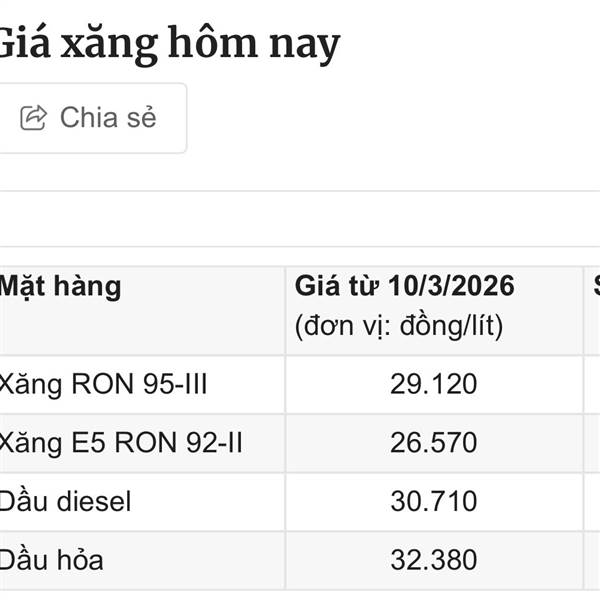Screen dimensions: 600x600
Task: Click the share arrow icon
Action: coord(34,118)
